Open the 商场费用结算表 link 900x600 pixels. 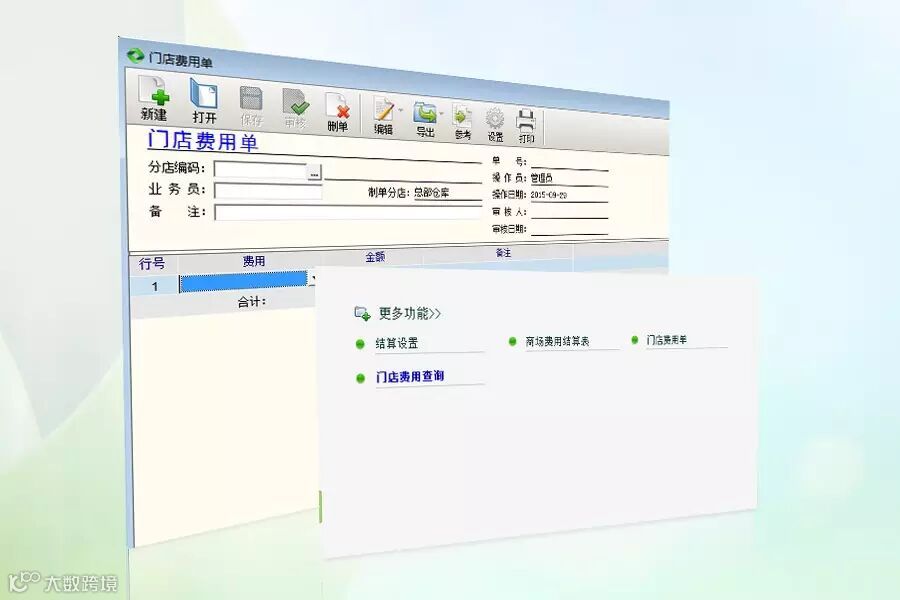557,341
